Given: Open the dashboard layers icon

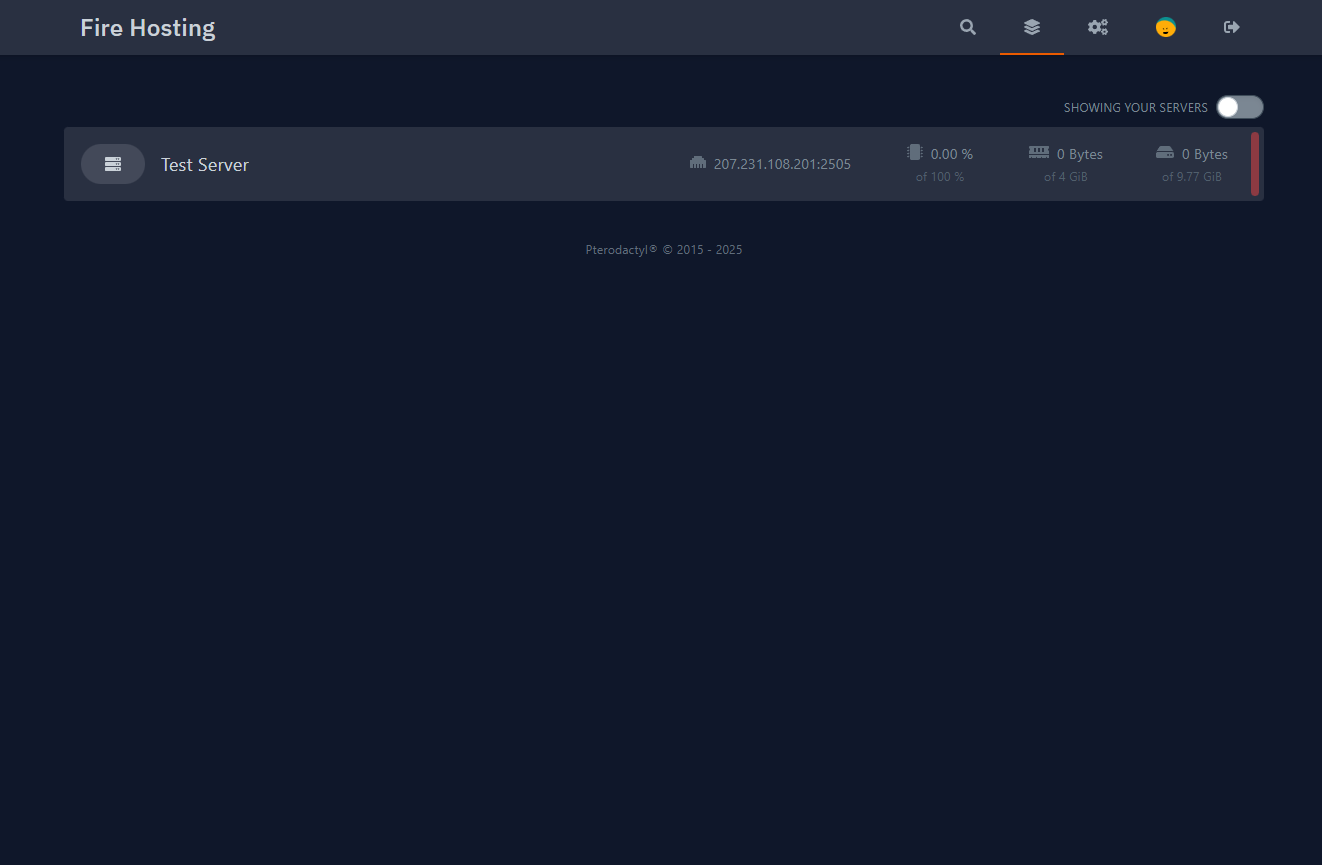Looking at the screenshot, I should tap(1032, 27).
